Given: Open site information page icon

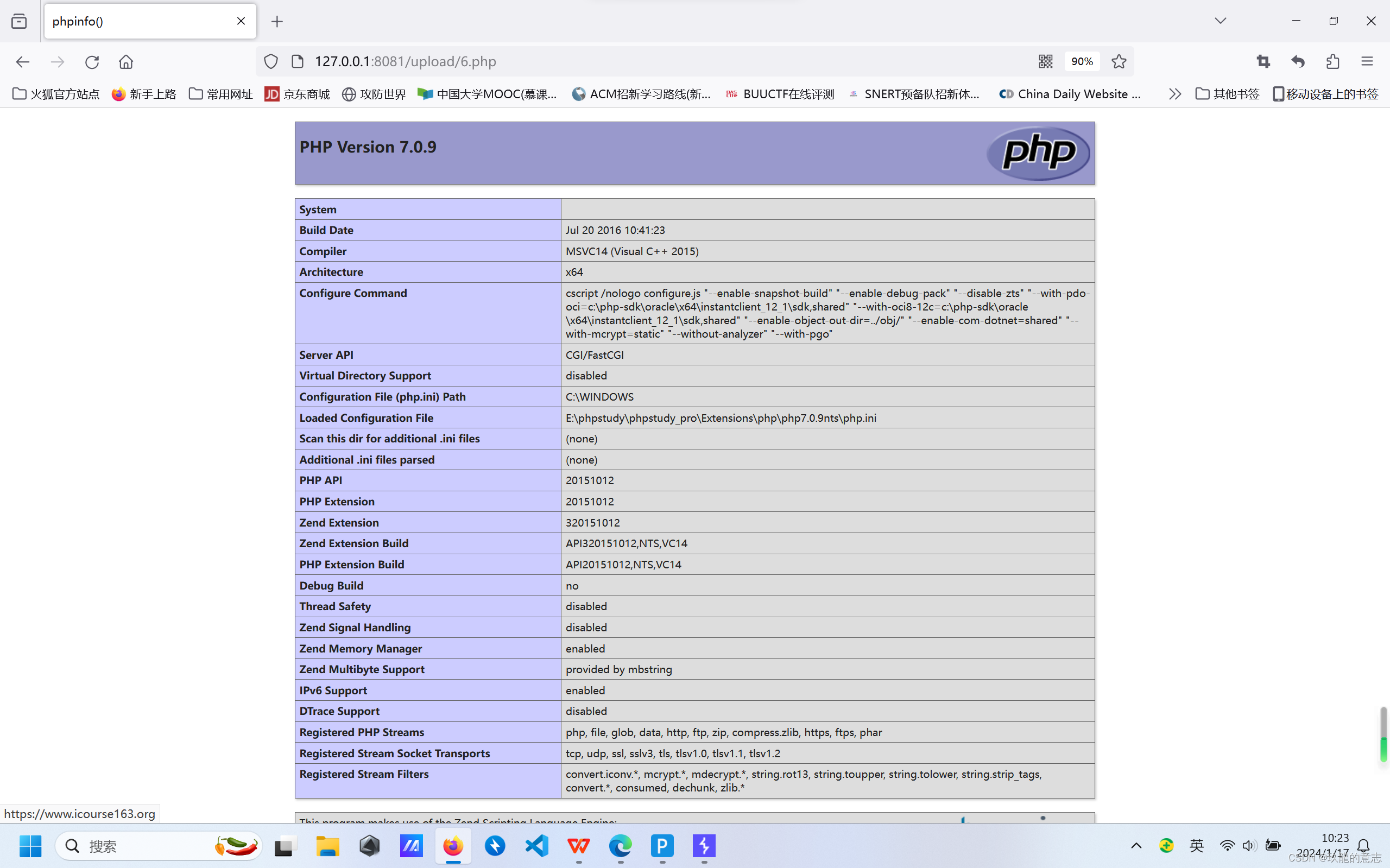Looking at the screenshot, I should (x=298, y=61).
